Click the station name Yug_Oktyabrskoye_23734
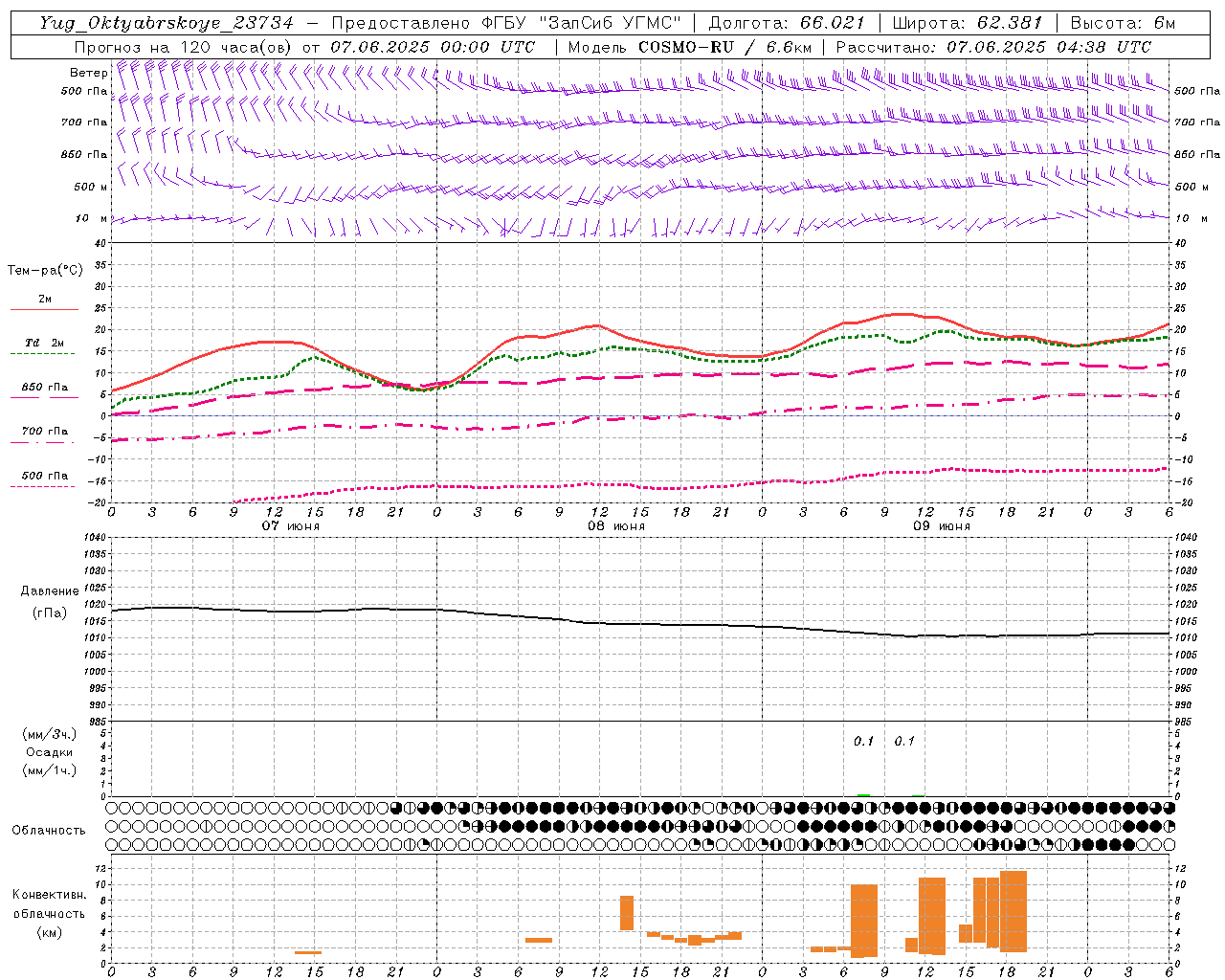Image resolution: width=1225 pixels, height=980 pixels. click(x=166, y=23)
